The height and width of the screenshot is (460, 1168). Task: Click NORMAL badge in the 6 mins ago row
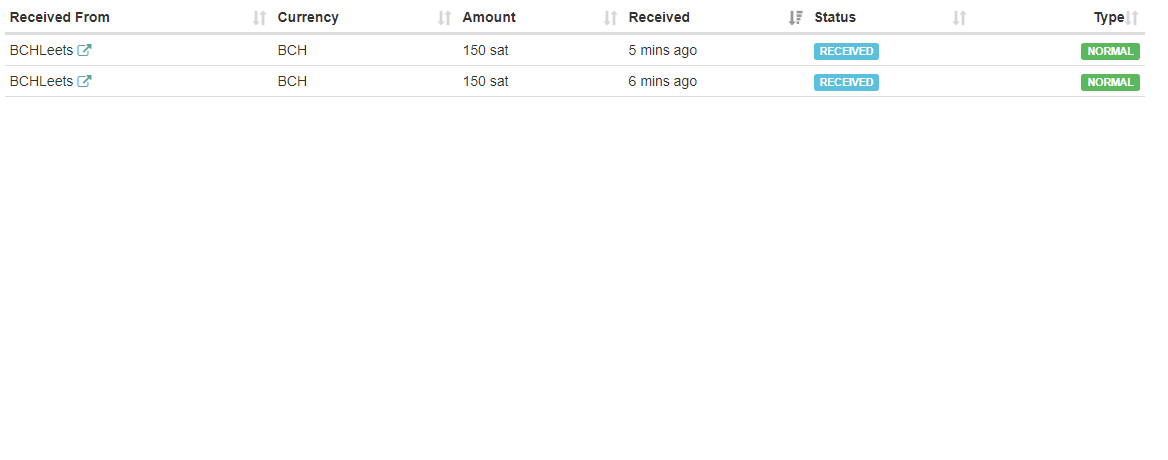(x=1110, y=83)
